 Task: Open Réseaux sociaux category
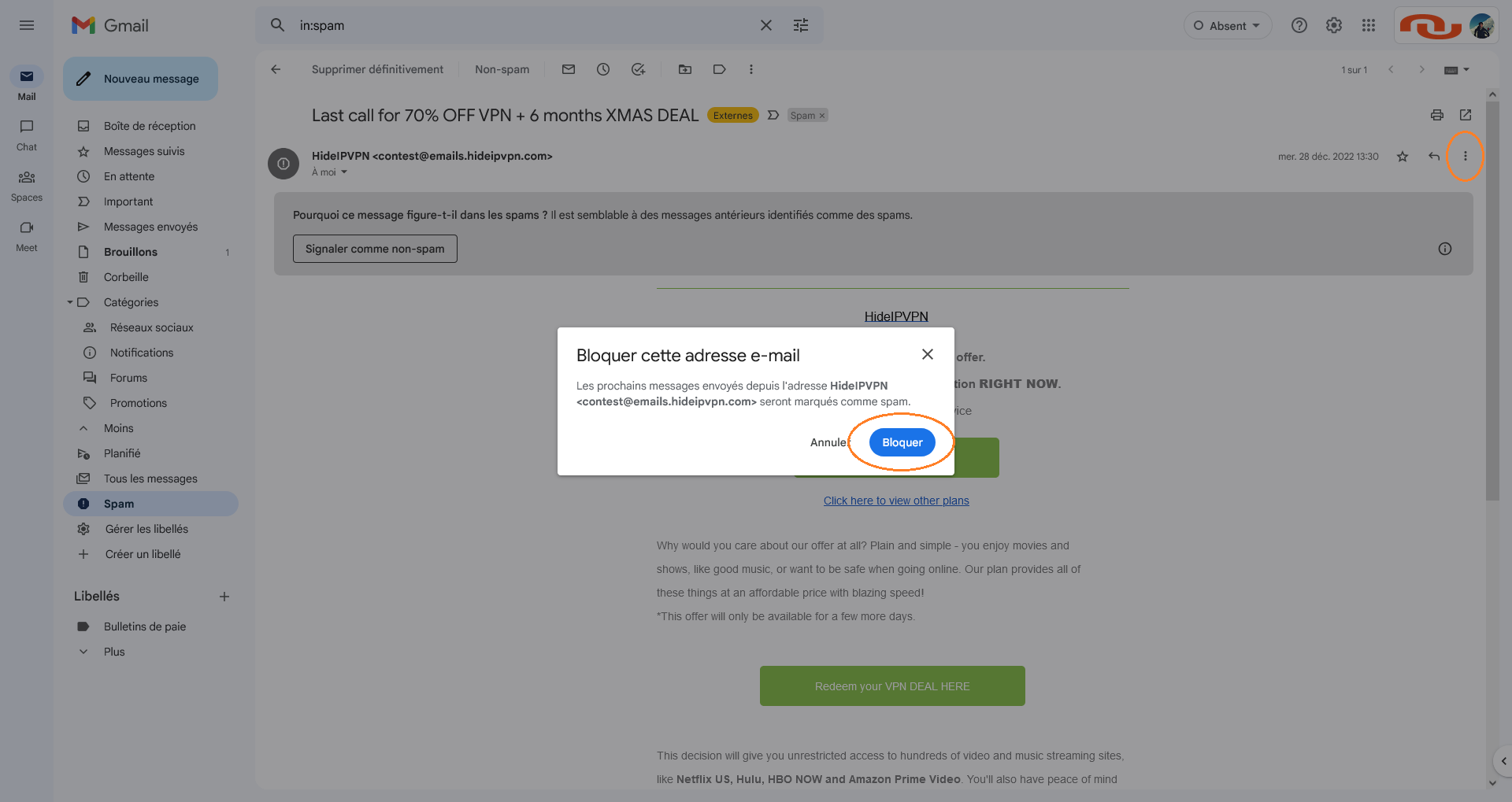[150, 327]
